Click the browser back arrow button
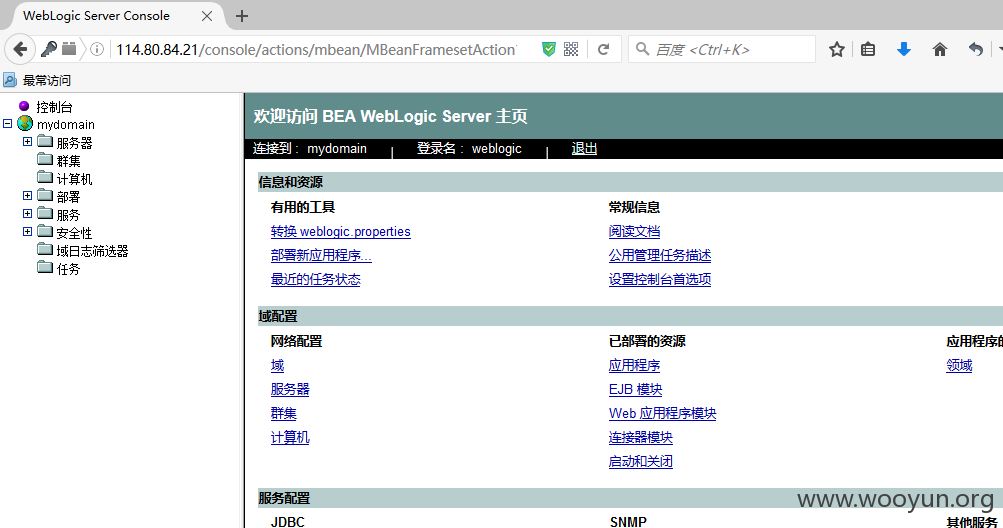 [x=20, y=49]
